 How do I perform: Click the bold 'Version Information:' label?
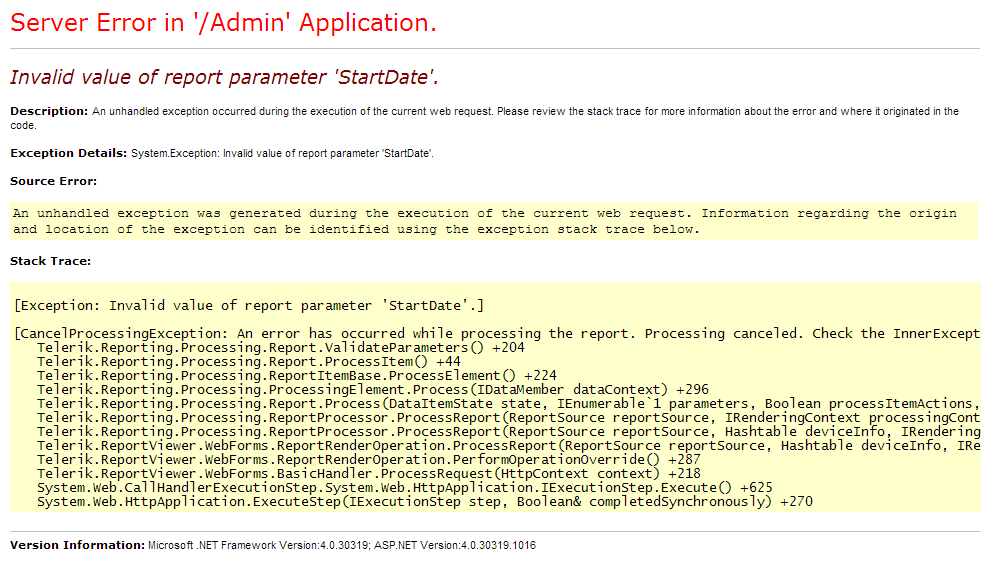[x=77, y=545]
